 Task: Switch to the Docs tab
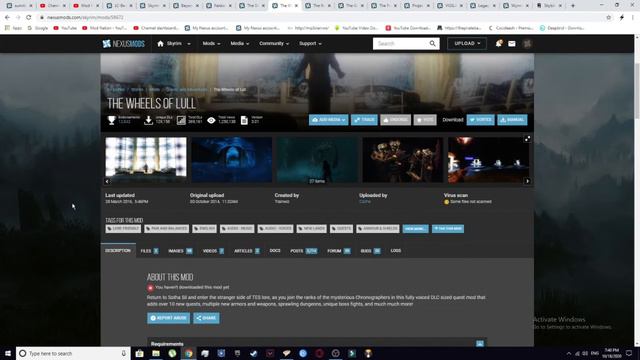point(275,251)
